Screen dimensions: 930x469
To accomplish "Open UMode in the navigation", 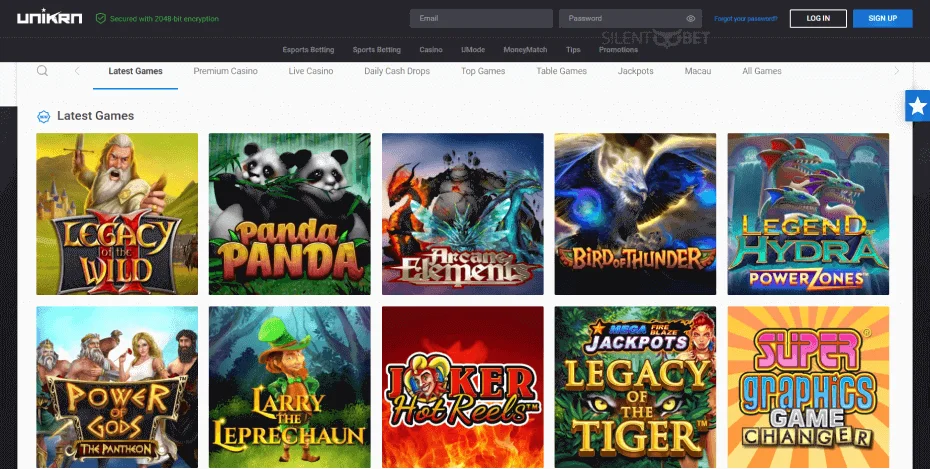I will pos(473,50).
